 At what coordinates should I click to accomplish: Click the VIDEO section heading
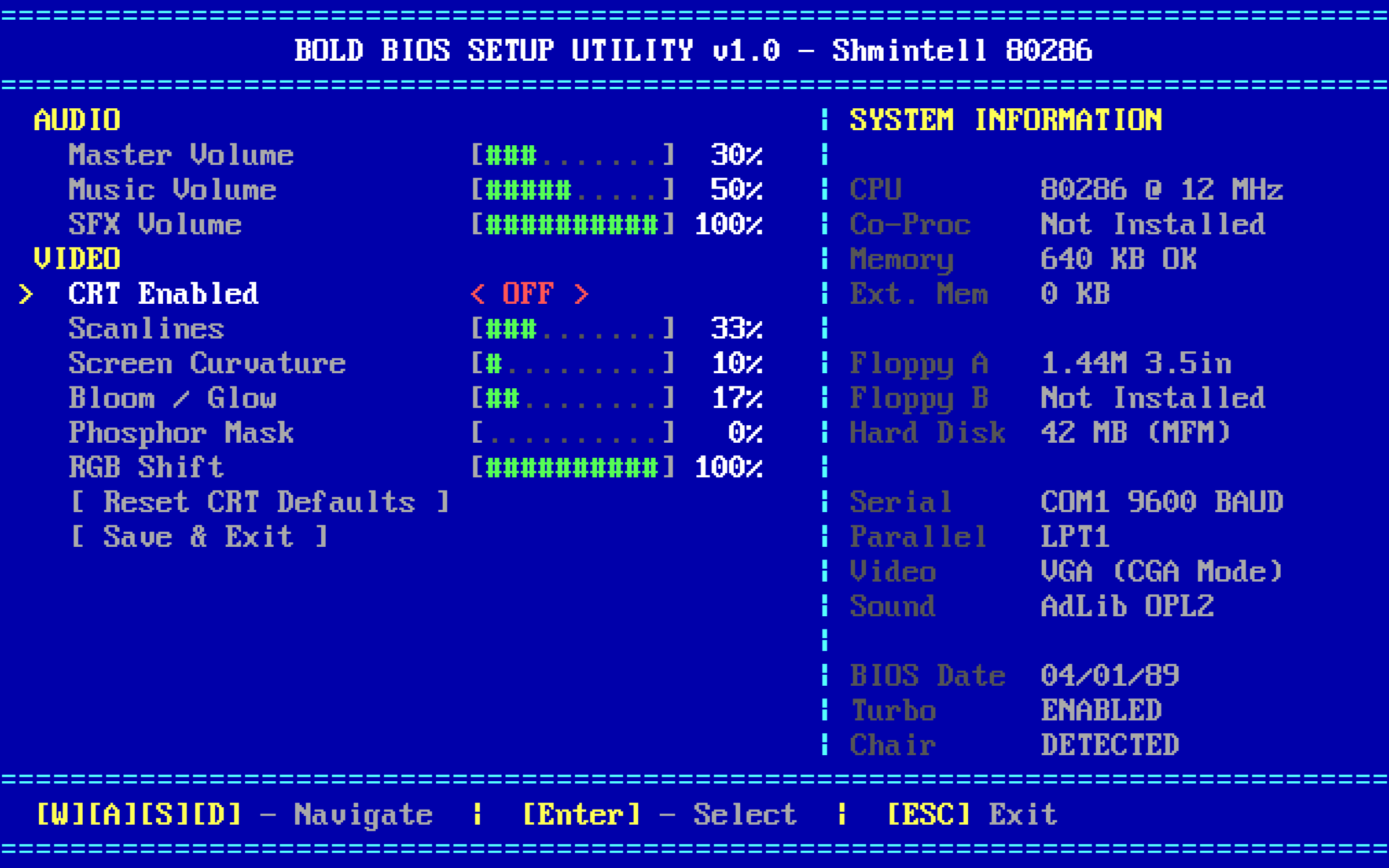pyautogui.click(x=77, y=259)
